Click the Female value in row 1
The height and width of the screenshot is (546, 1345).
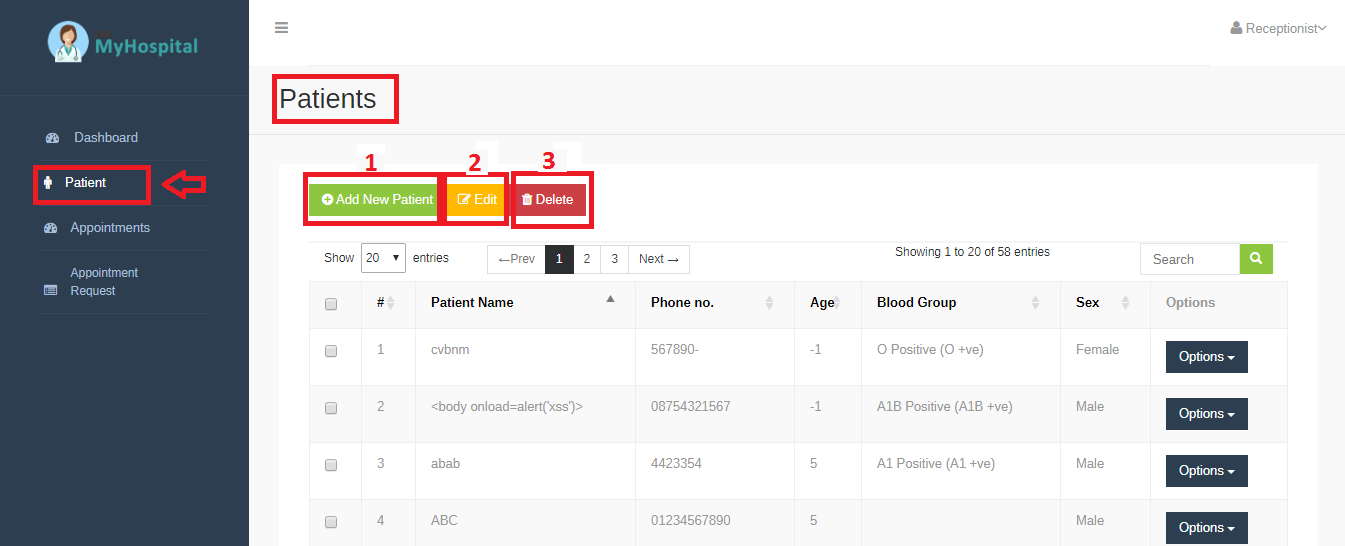tap(1098, 349)
